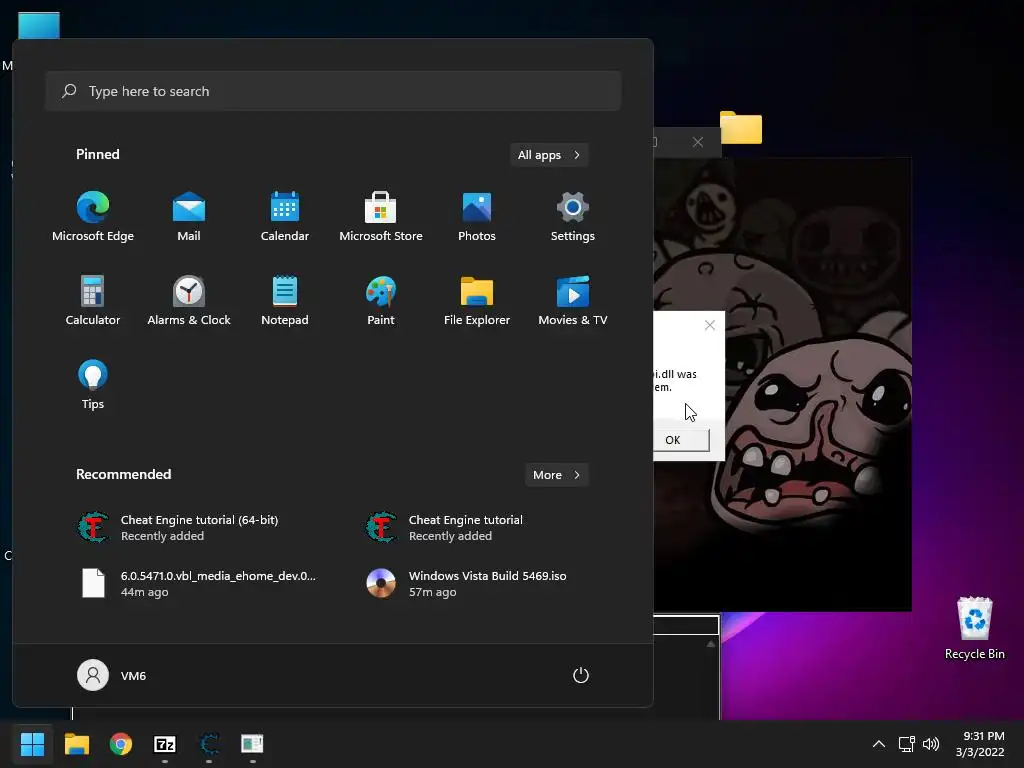This screenshot has width=1024, height=768.
Task: Click the power button in Start menu
Action: point(581,675)
